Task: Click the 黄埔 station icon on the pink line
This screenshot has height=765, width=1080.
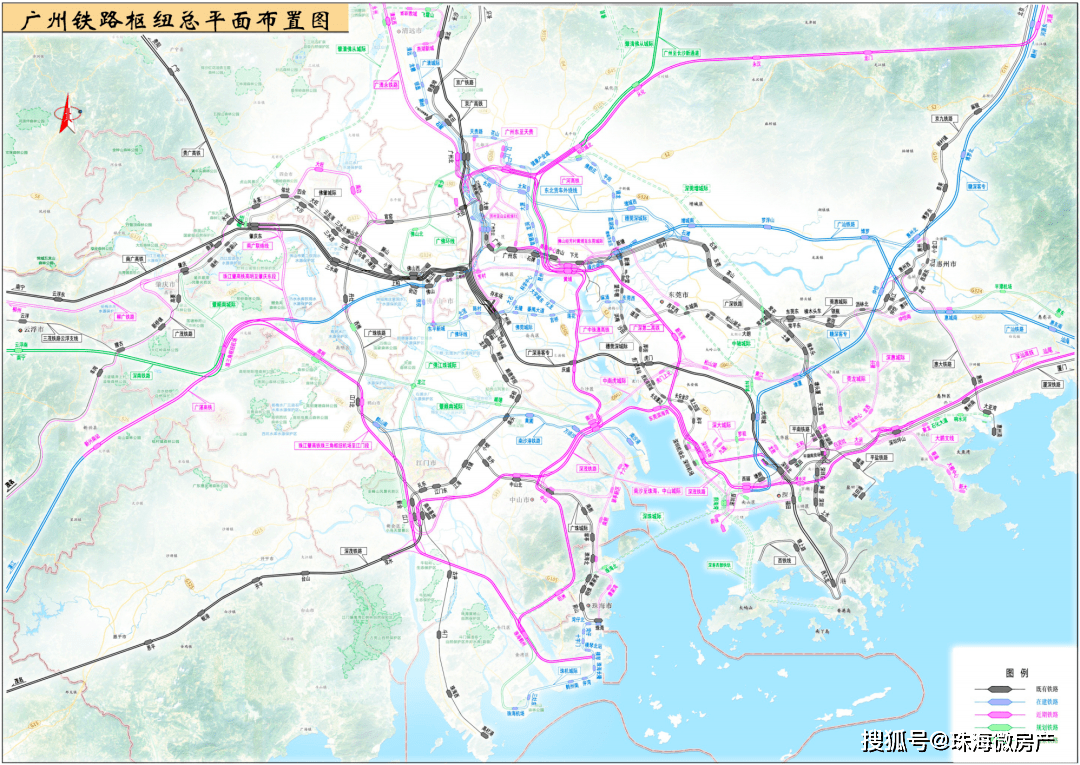Action: tap(567, 266)
